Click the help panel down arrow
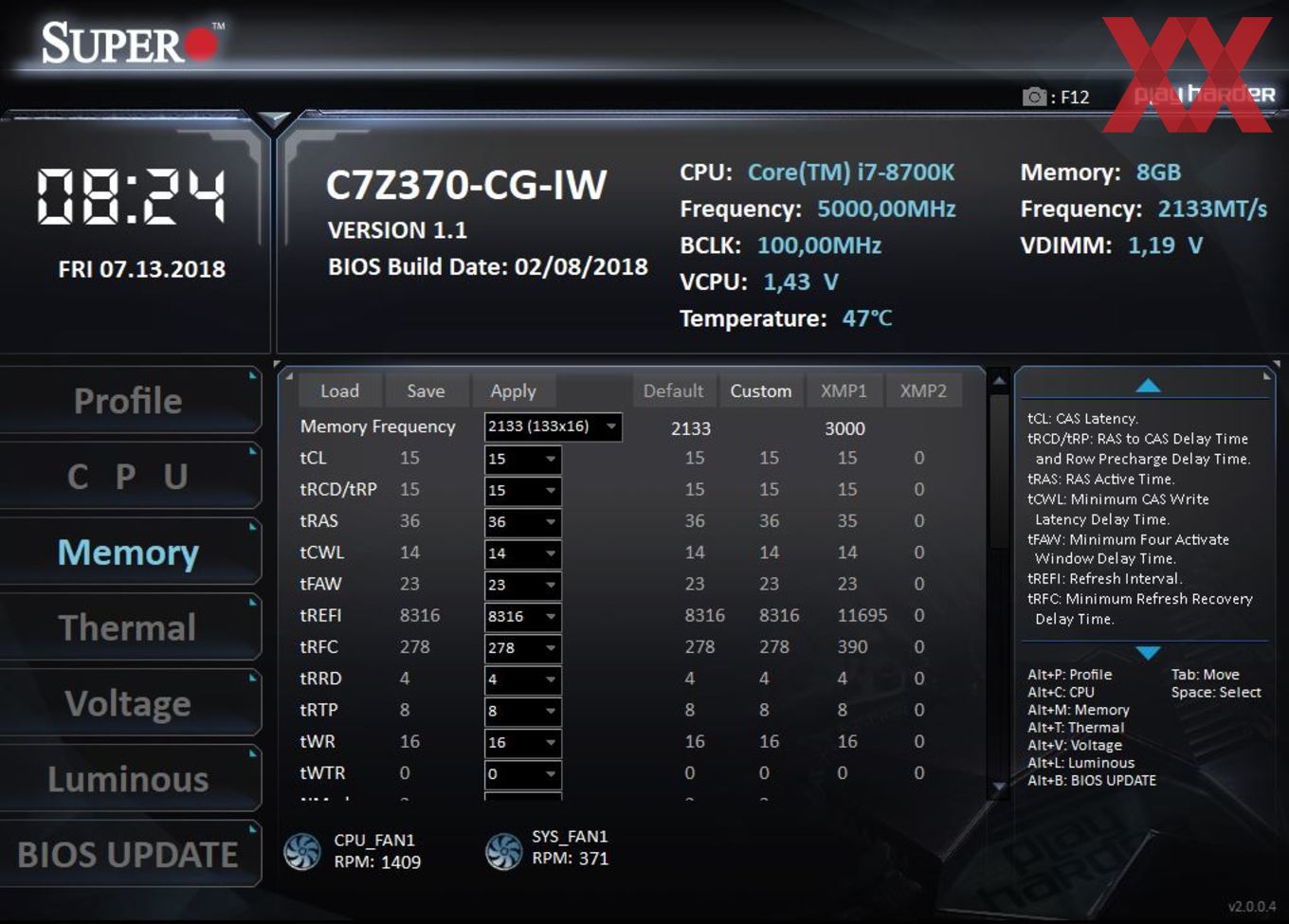The width and height of the screenshot is (1289, 924). coord(1148,653)
